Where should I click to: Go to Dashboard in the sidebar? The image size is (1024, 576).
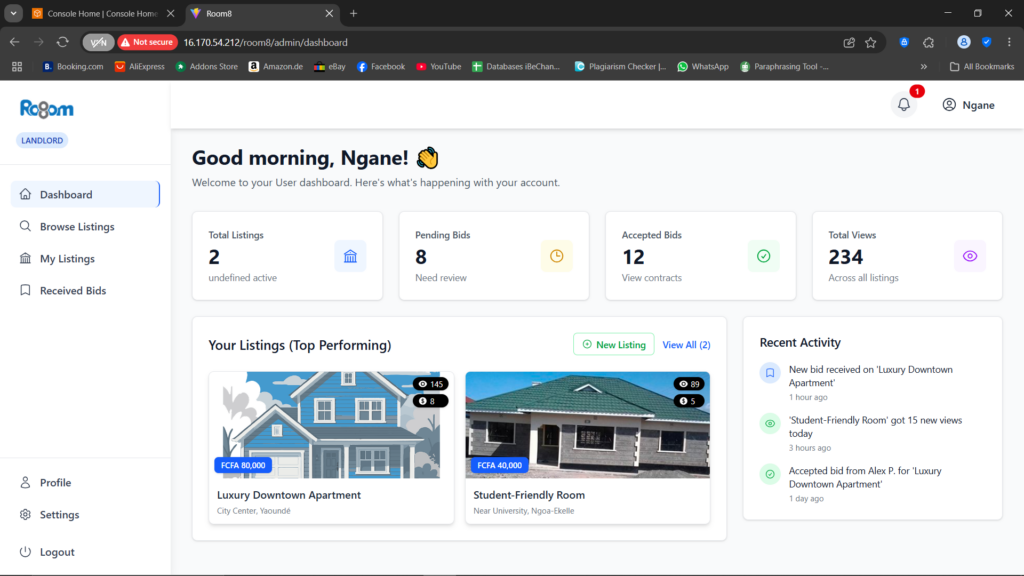[85, 194]
